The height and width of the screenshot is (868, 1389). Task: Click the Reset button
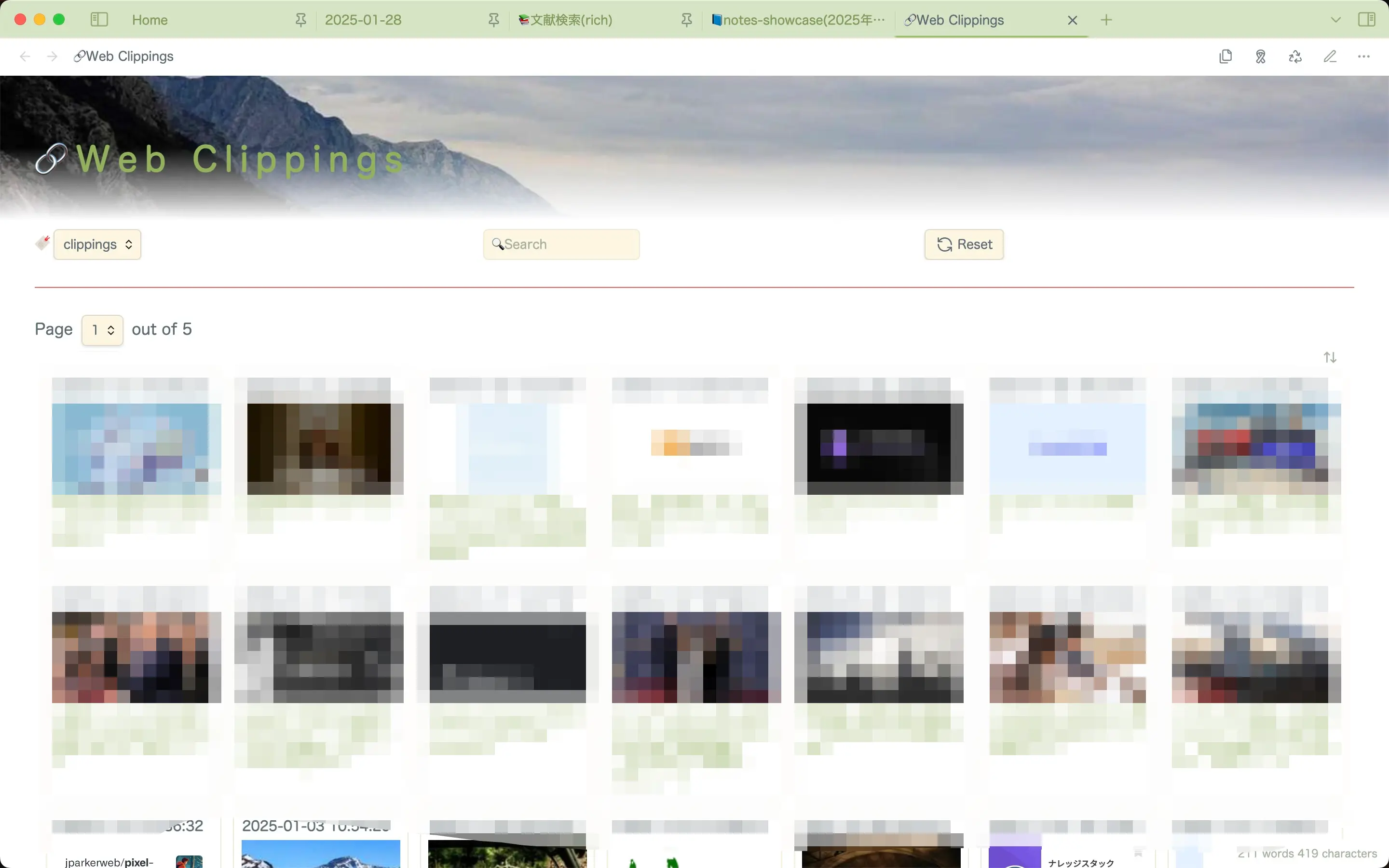(964, 244)
